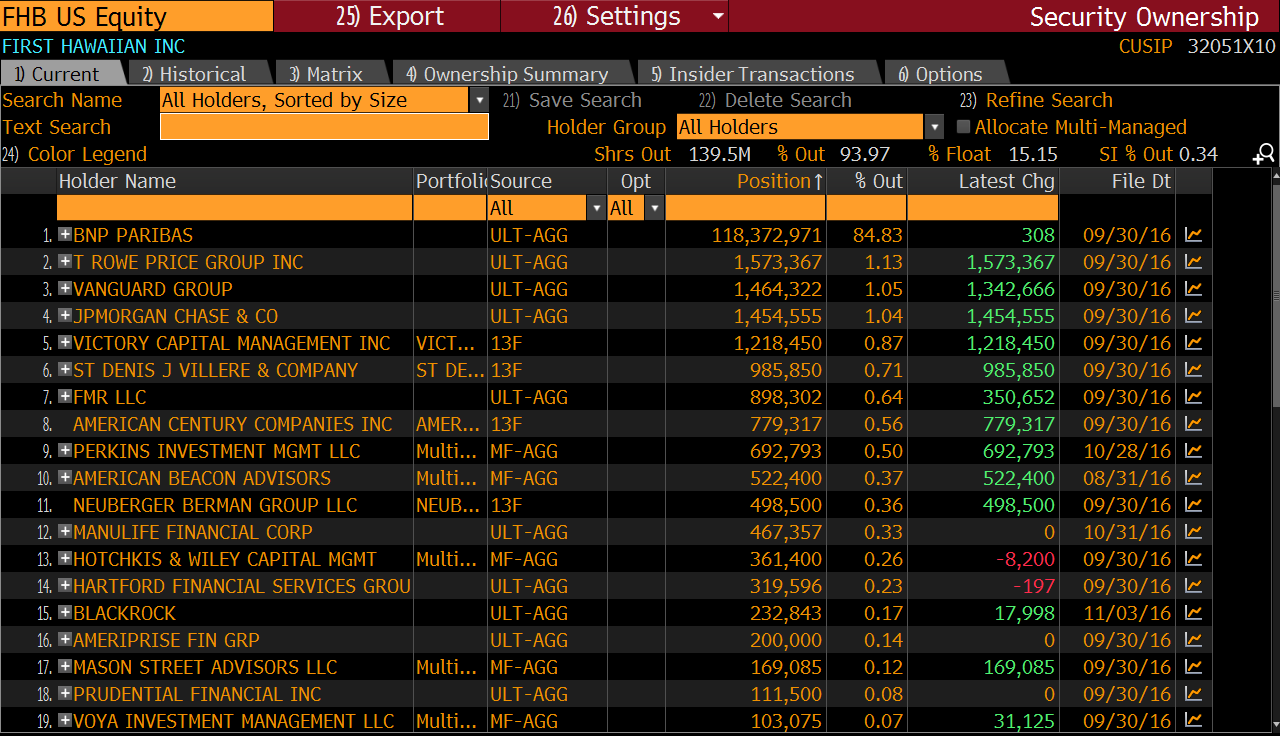Image resolution: width=1280 pixels, height=736 pixels.
Task: Expand AMERICAN BEACON ADVISORS holder row
Action: pos(65,477)
